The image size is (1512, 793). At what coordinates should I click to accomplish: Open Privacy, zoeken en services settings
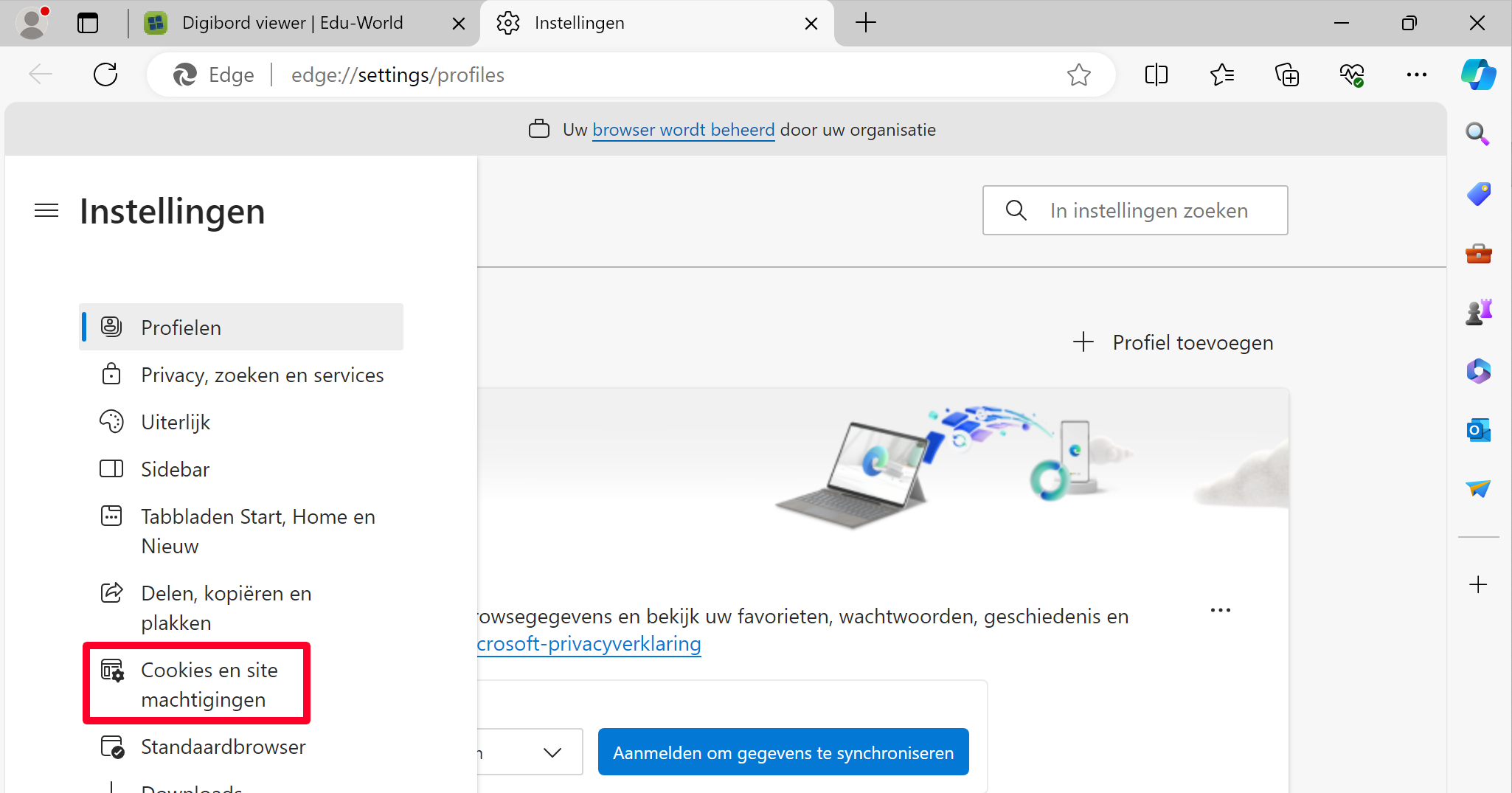[x=262, y=375]
